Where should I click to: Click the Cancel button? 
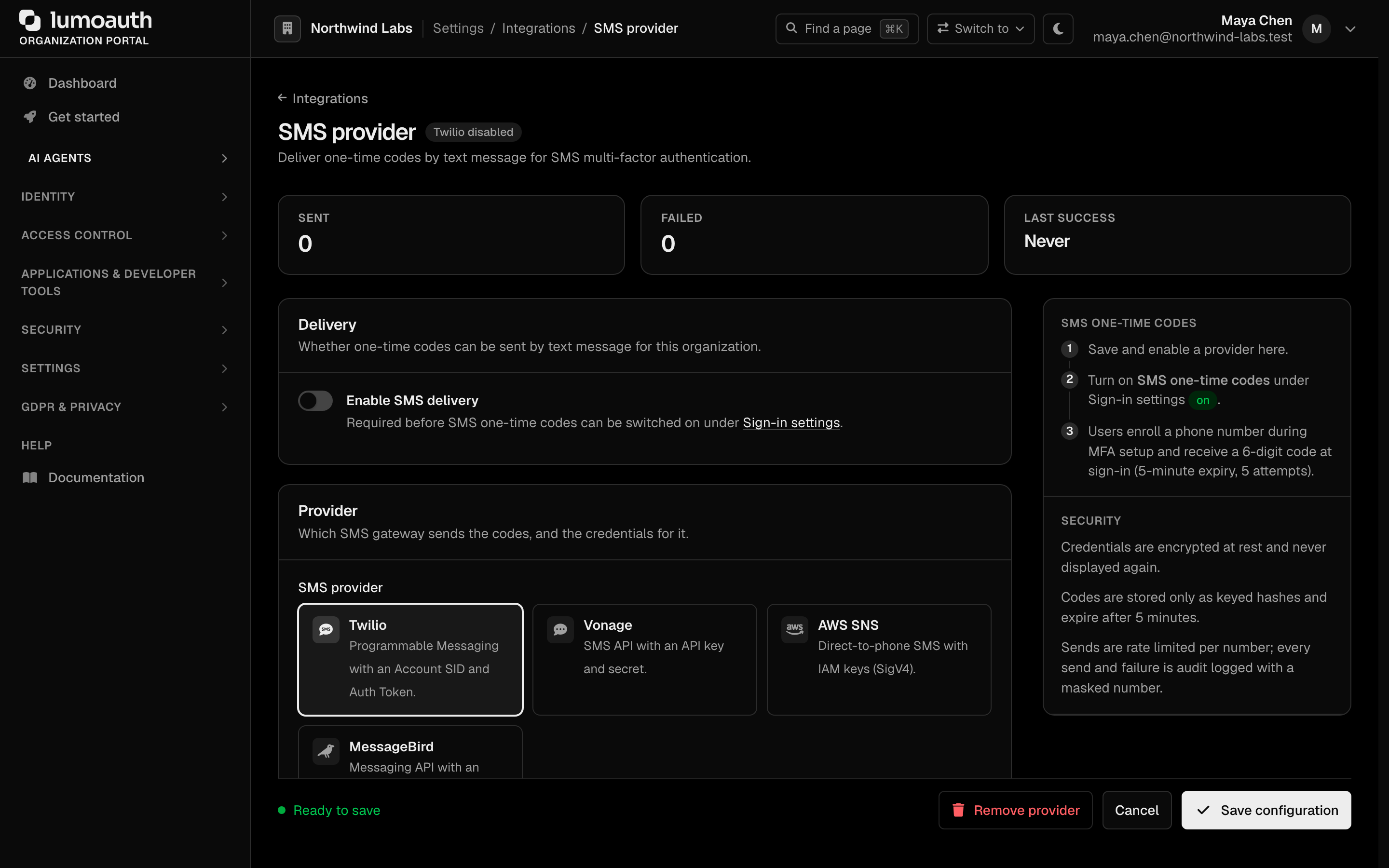tap(1136, 810)
